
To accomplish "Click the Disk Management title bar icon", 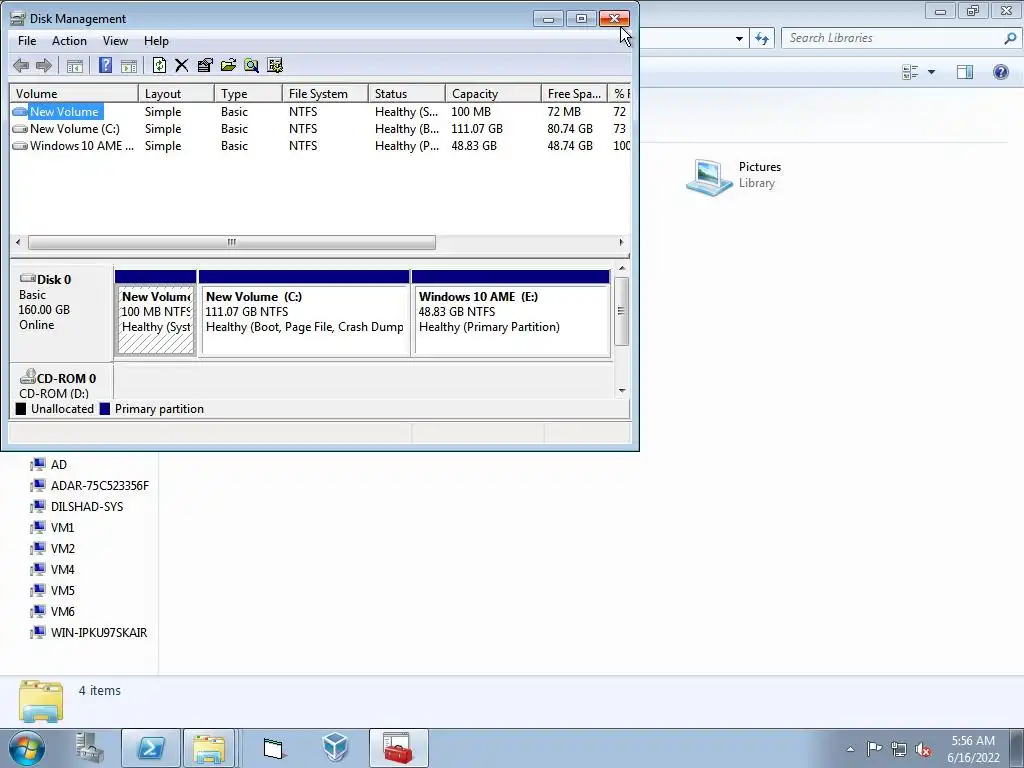I will point(18,18).
